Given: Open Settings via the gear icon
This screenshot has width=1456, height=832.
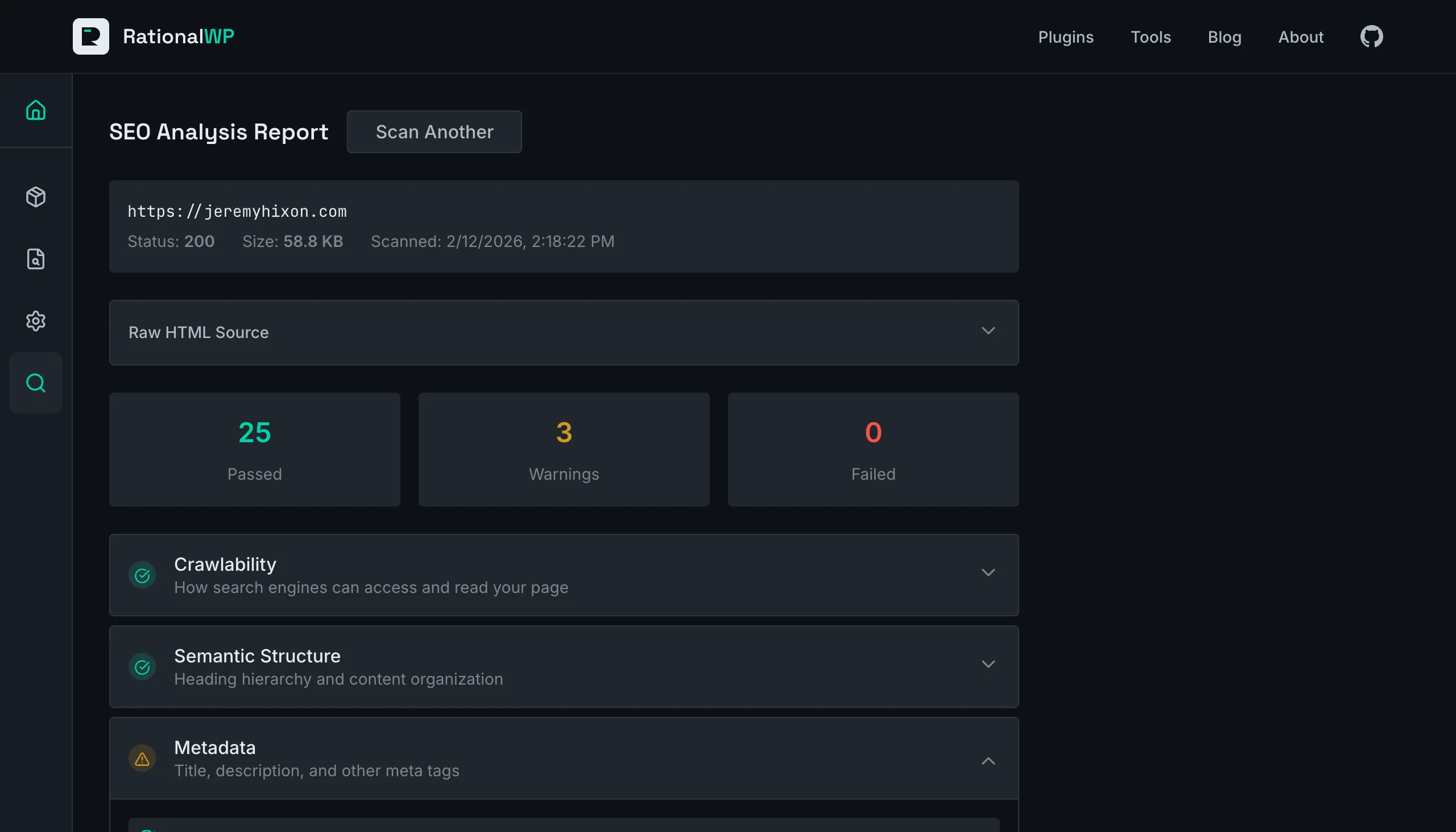Looking at the screenshot, I should (x=35, y=320).
